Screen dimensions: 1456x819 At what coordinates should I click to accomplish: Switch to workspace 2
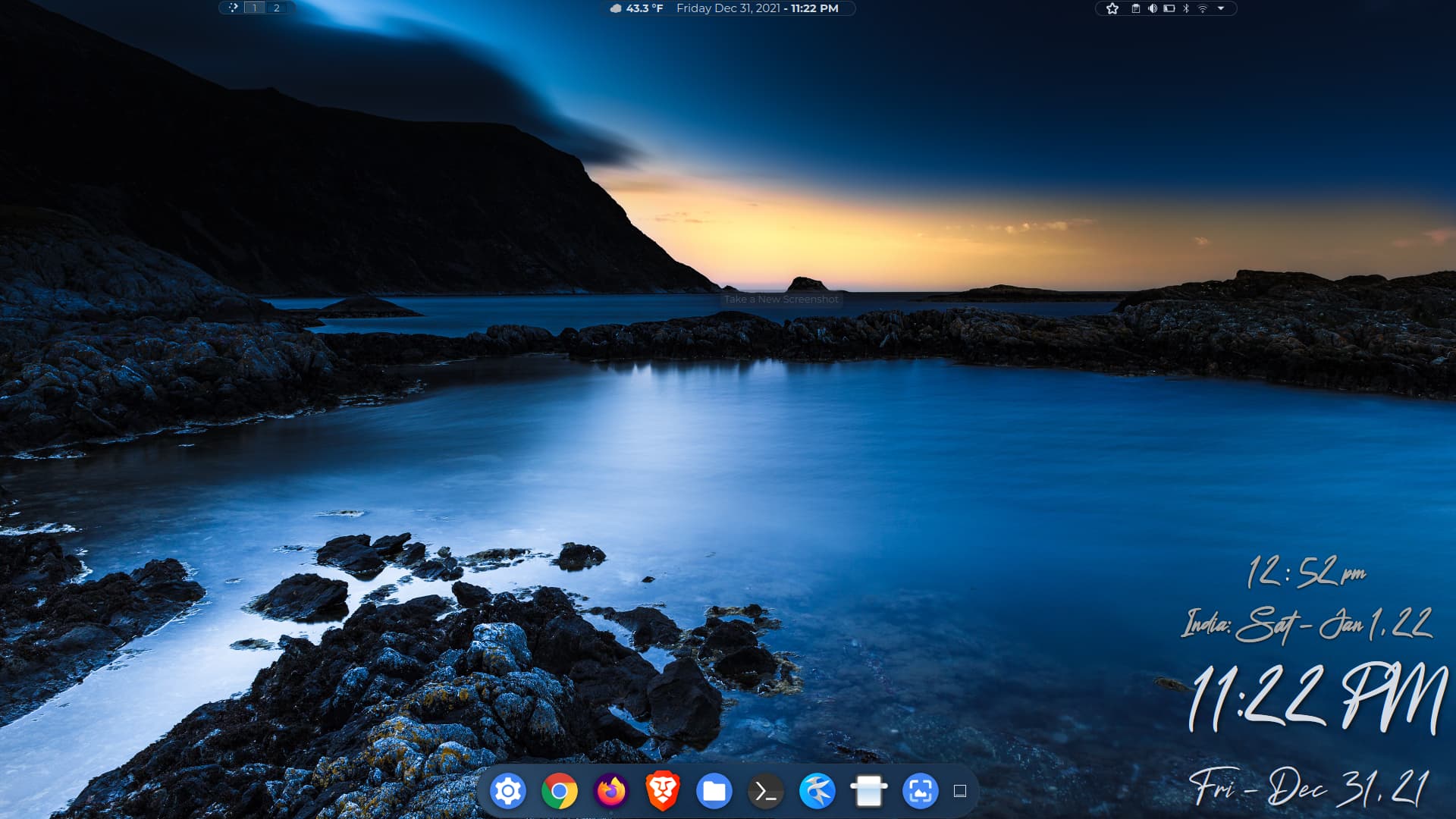(x=277, y=8)
